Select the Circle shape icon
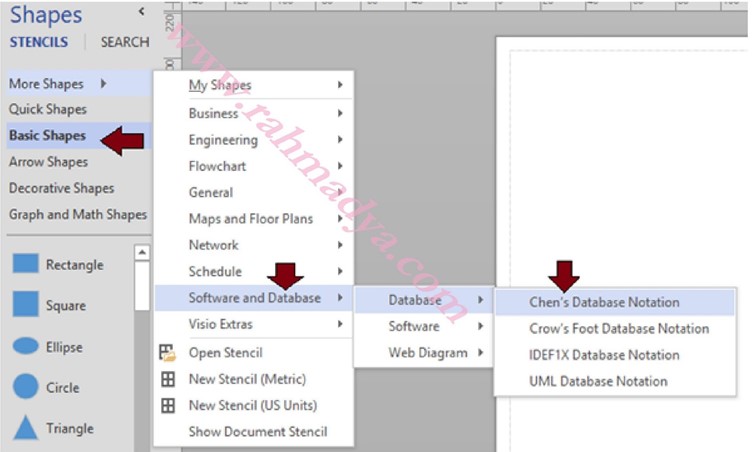 [x=24, y=387]
